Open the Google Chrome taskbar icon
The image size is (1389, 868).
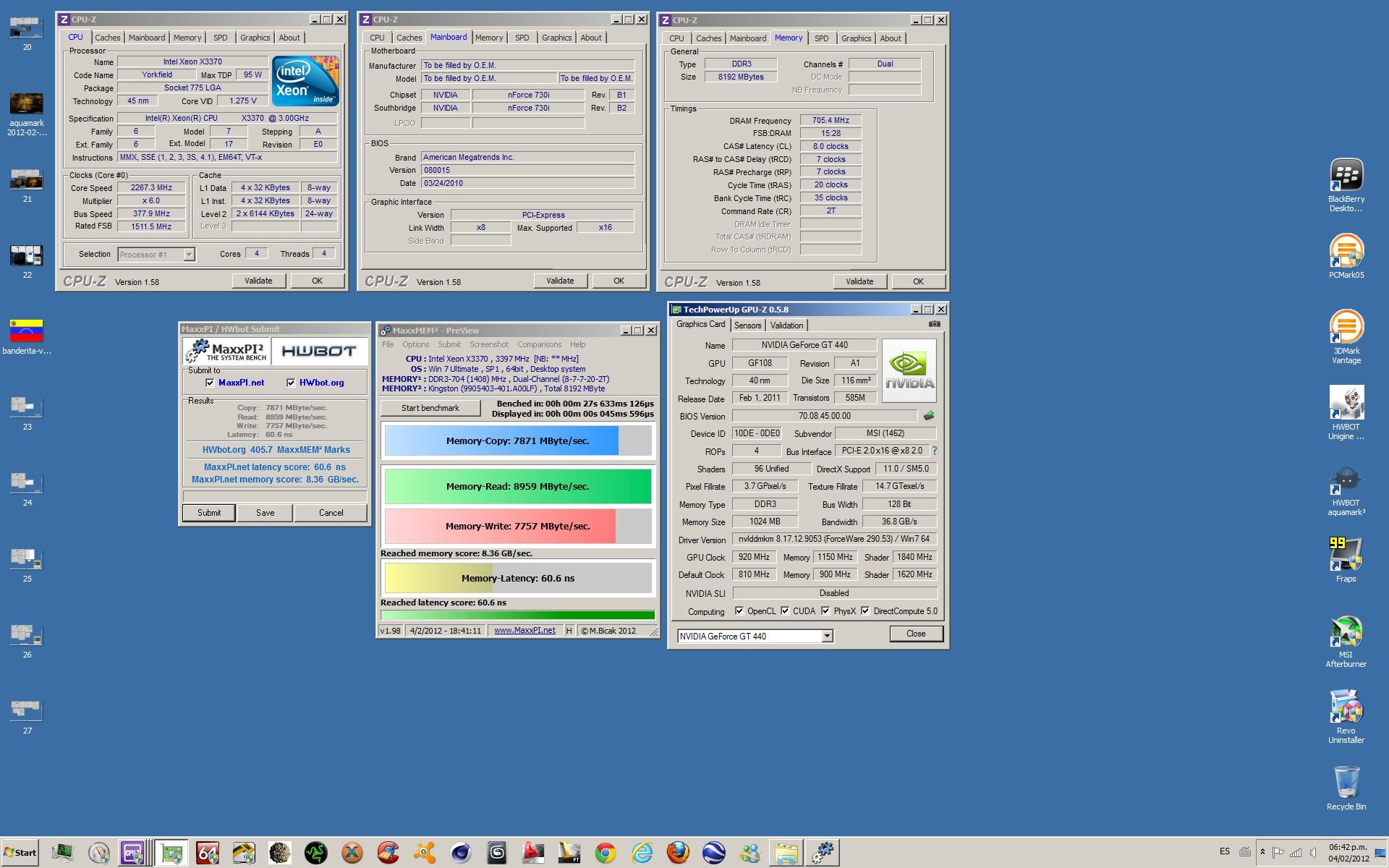[x=606, y=853]
